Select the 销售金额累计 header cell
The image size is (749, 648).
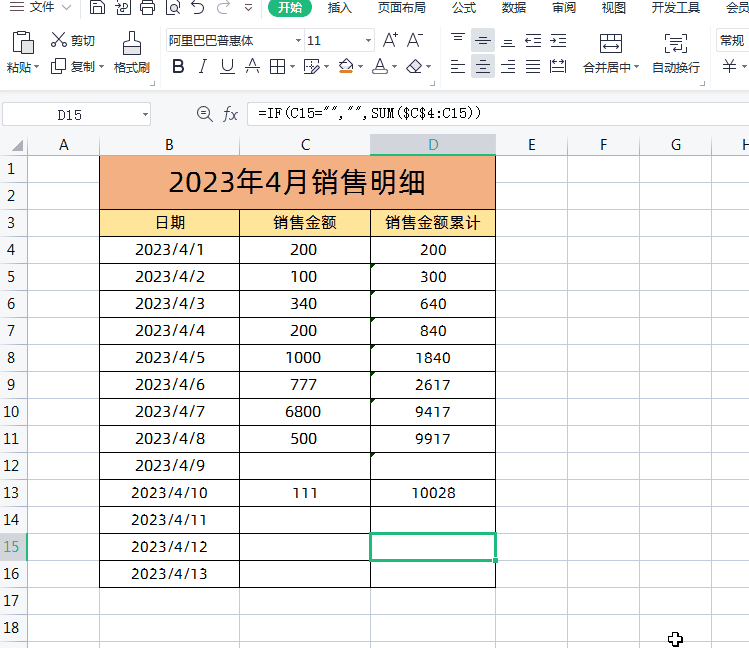pyautogui.click(x=433, y=223)
